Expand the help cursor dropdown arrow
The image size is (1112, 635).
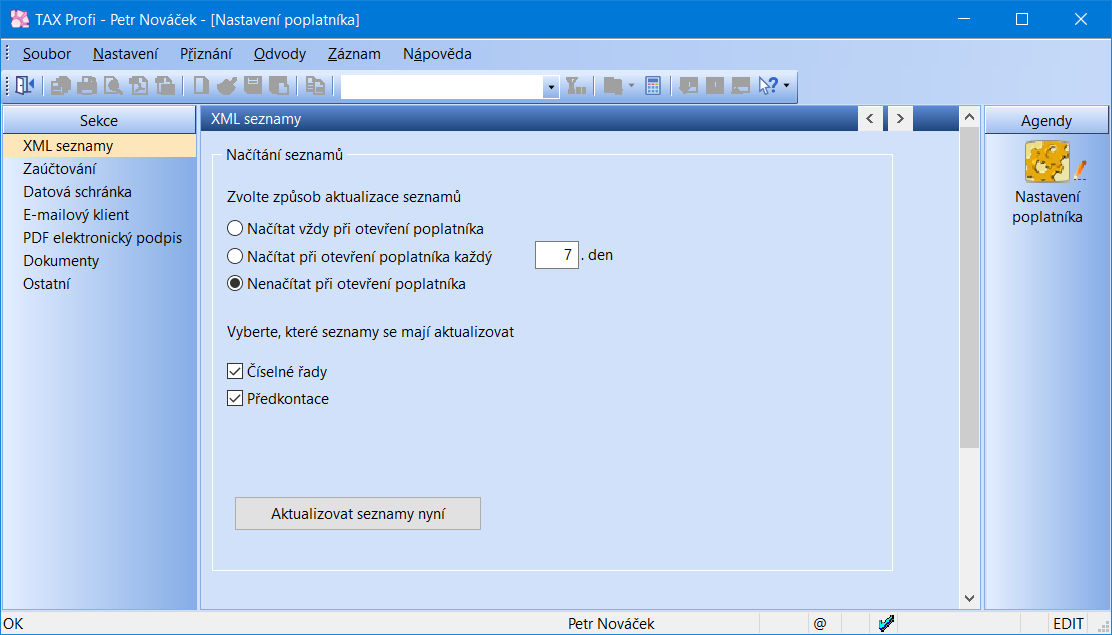click(x=786, y=86)
